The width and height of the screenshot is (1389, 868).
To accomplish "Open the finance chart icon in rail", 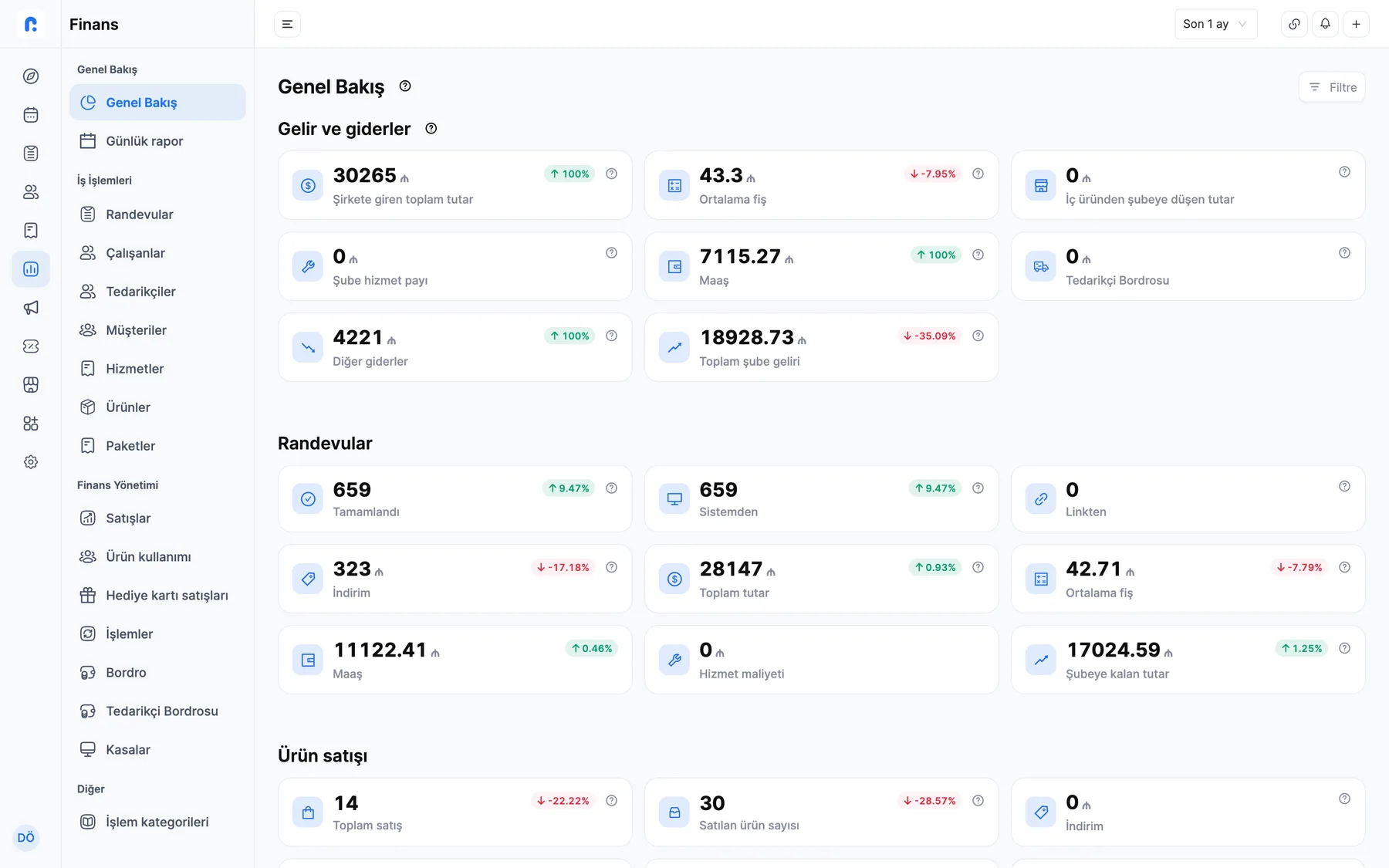I will pyautogui.click(x=31, y=269).
